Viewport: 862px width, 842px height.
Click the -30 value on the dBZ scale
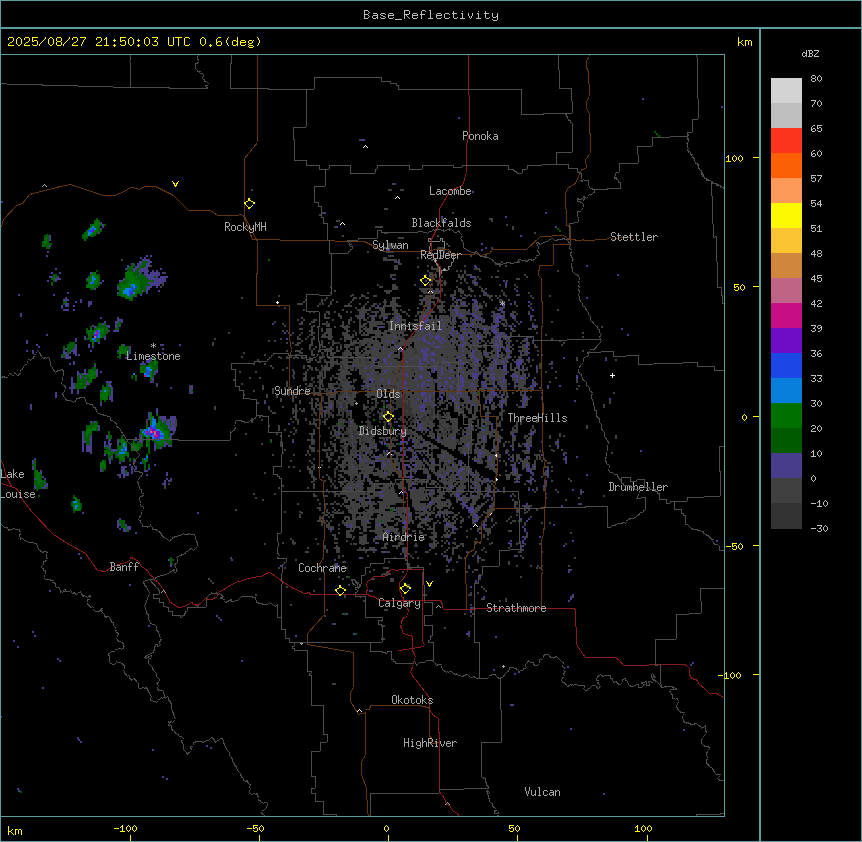coord(819,528)
